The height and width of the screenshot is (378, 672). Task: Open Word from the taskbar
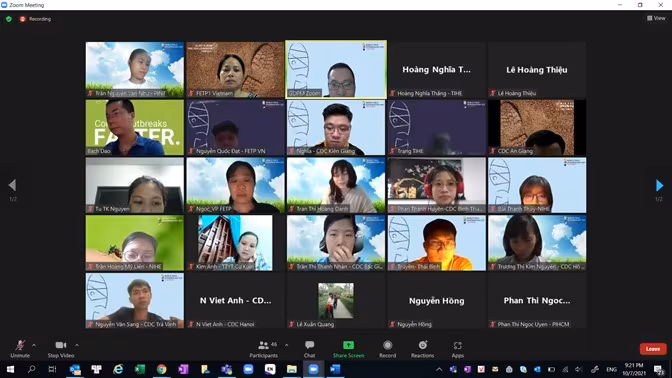(335, 369)
